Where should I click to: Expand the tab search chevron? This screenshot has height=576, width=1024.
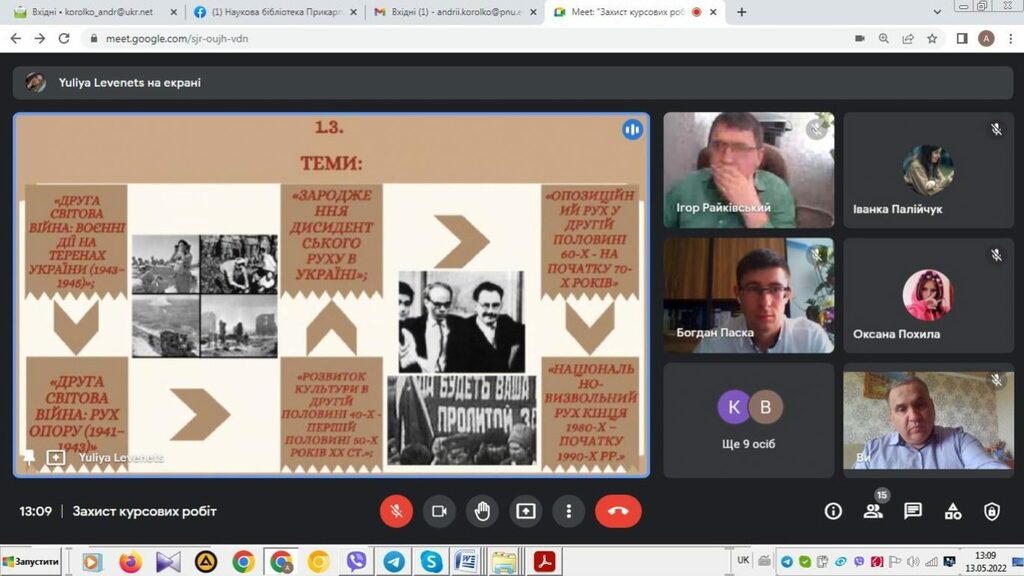937,12
